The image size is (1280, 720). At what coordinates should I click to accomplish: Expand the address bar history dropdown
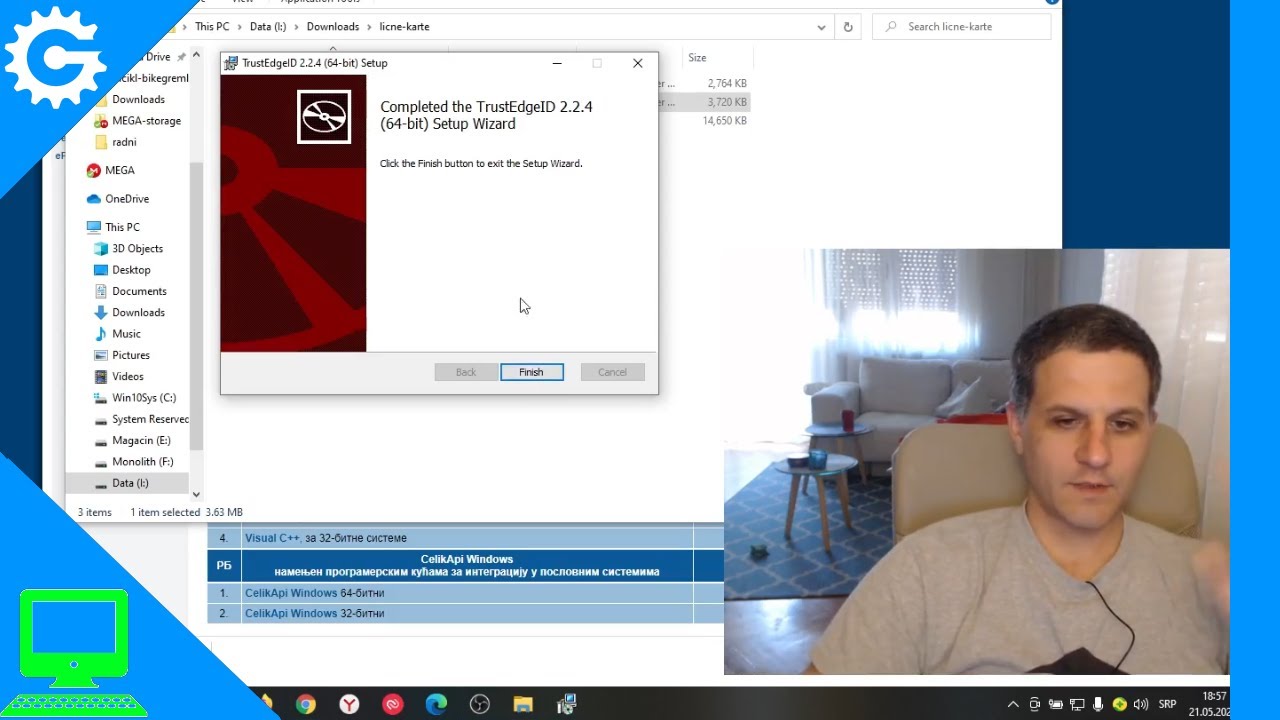pos(821,27)
